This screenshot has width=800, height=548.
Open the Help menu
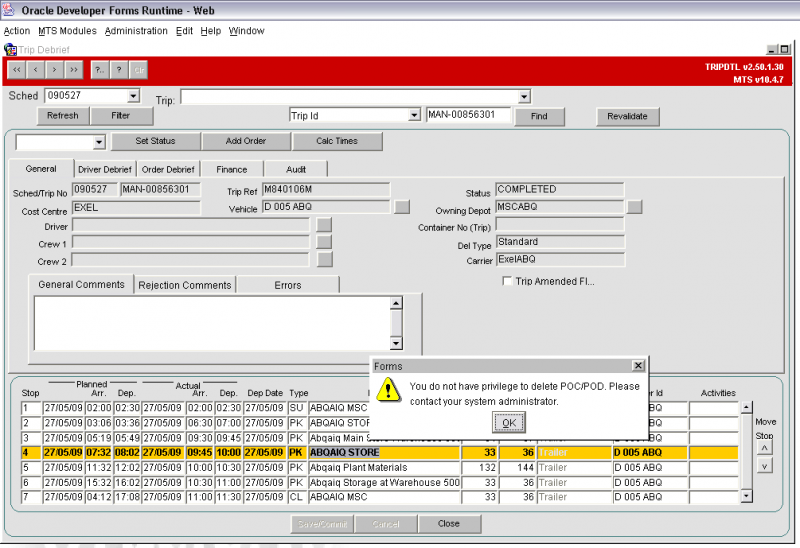(x=211, y=31)
